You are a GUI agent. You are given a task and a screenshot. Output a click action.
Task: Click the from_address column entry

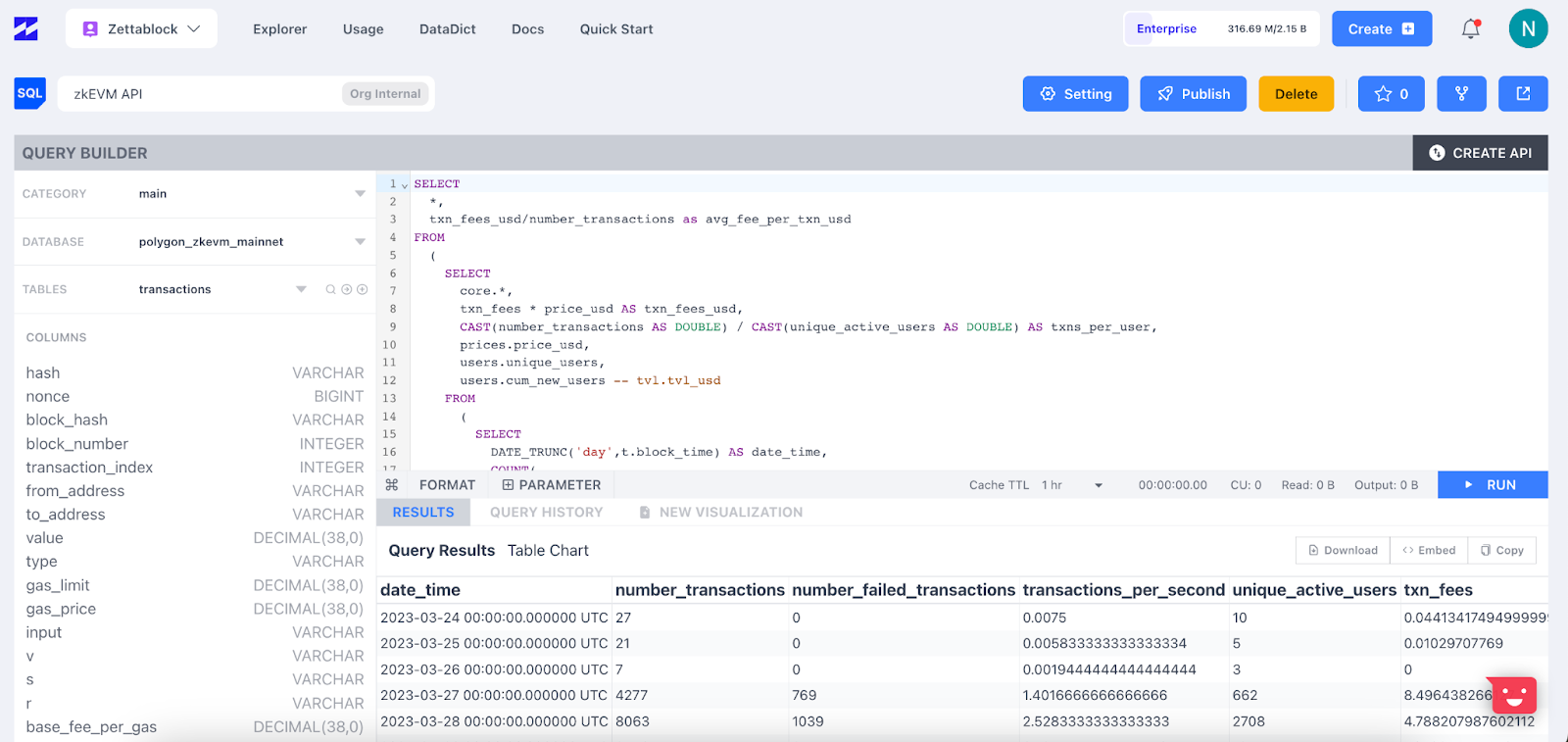(x=194, y=491)
